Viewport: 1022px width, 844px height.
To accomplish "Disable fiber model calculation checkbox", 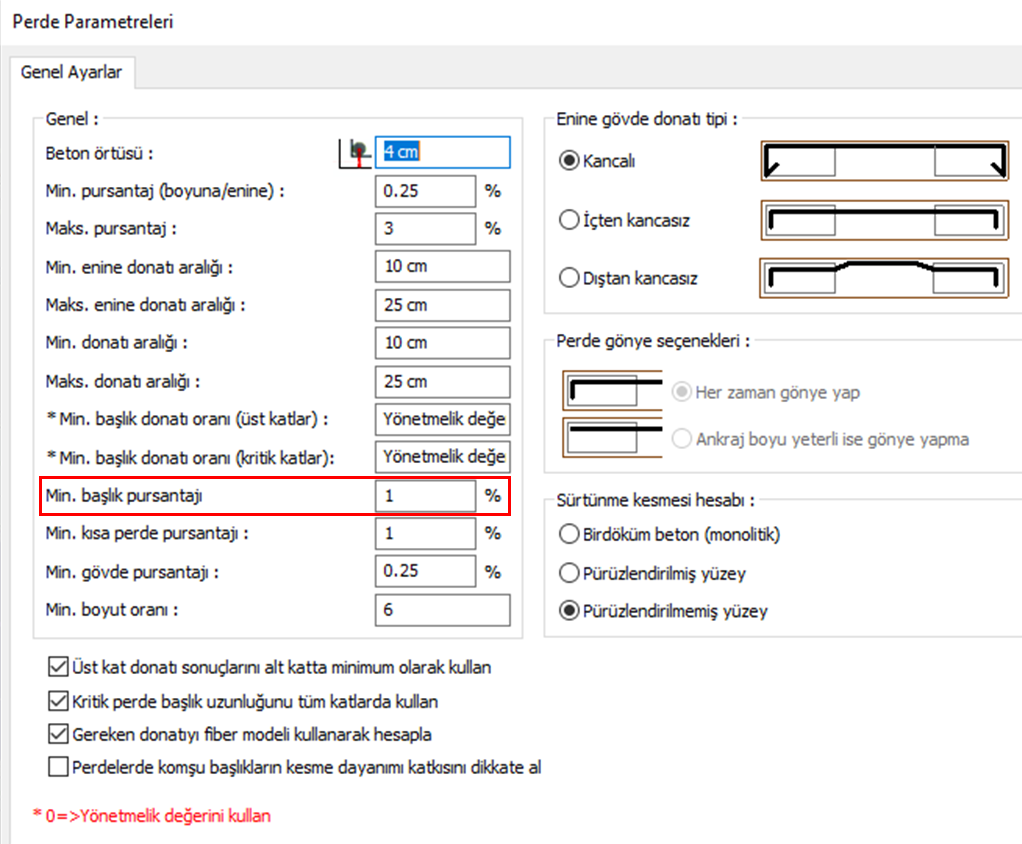I will pos(58,734).
